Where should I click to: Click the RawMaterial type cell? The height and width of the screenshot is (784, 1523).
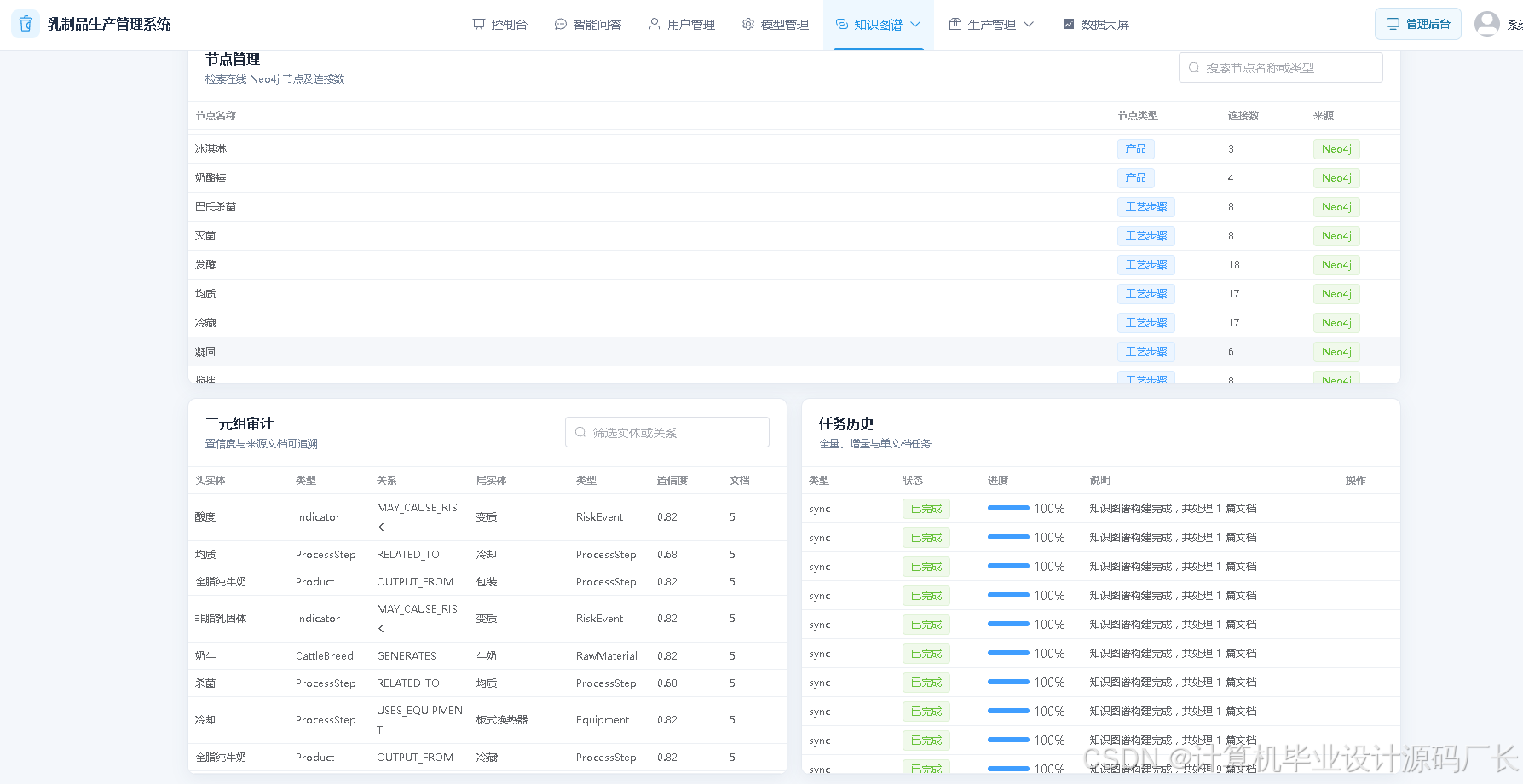pos(607,656)
